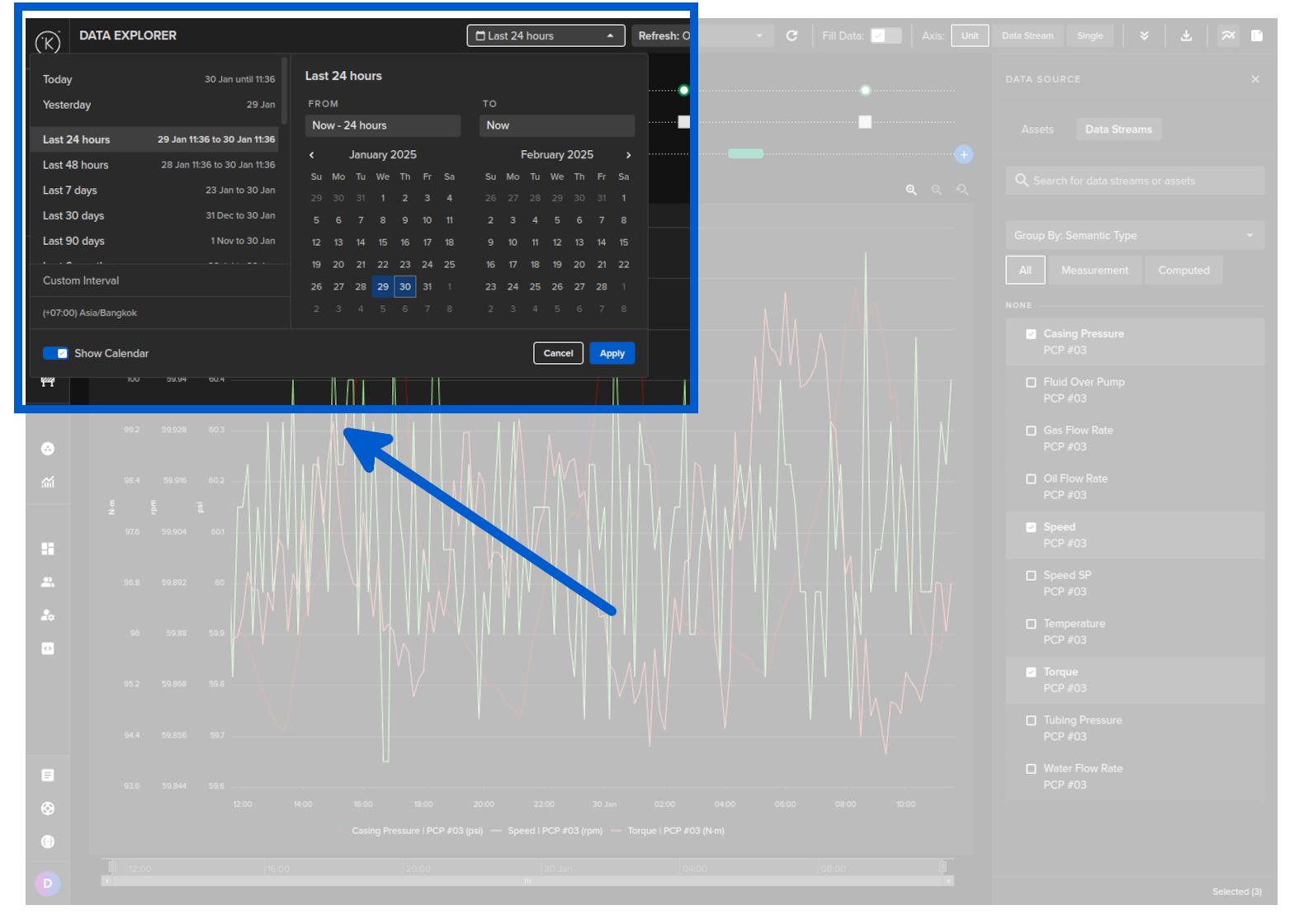Click the download icon in the toolbar
This screenshot has width=1304, height=924.
click(x=1186, y=35)
